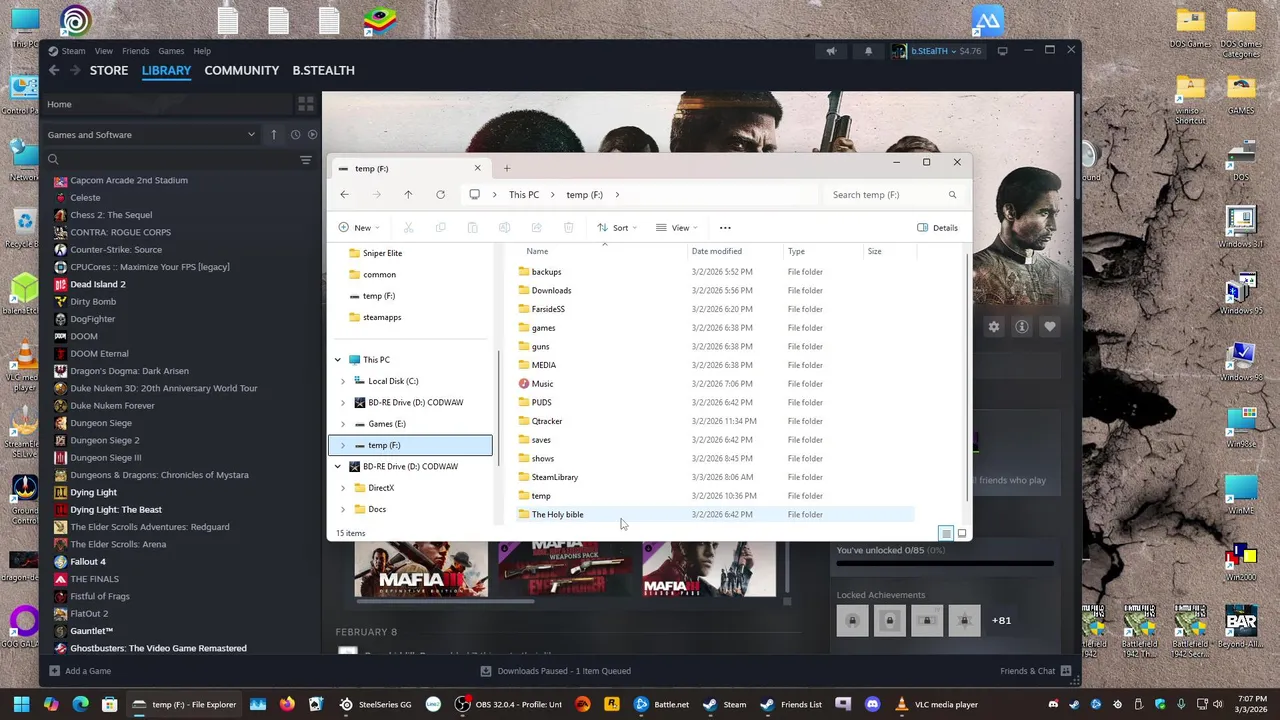
Task: Favorite the game with heart icon
Action: pyautogui.click(x=1050, y=327)
